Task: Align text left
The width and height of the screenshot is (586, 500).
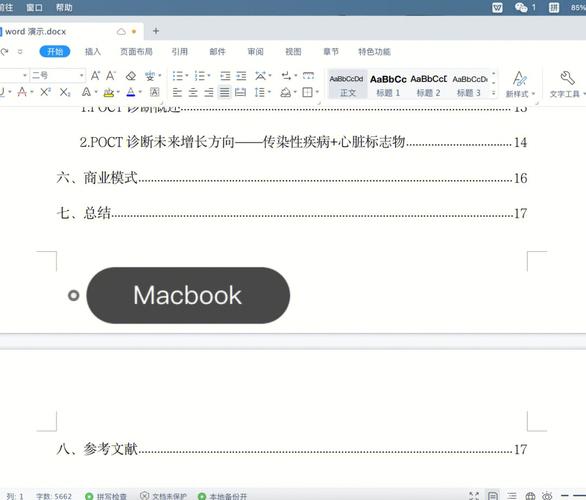Action: (177, 92)
